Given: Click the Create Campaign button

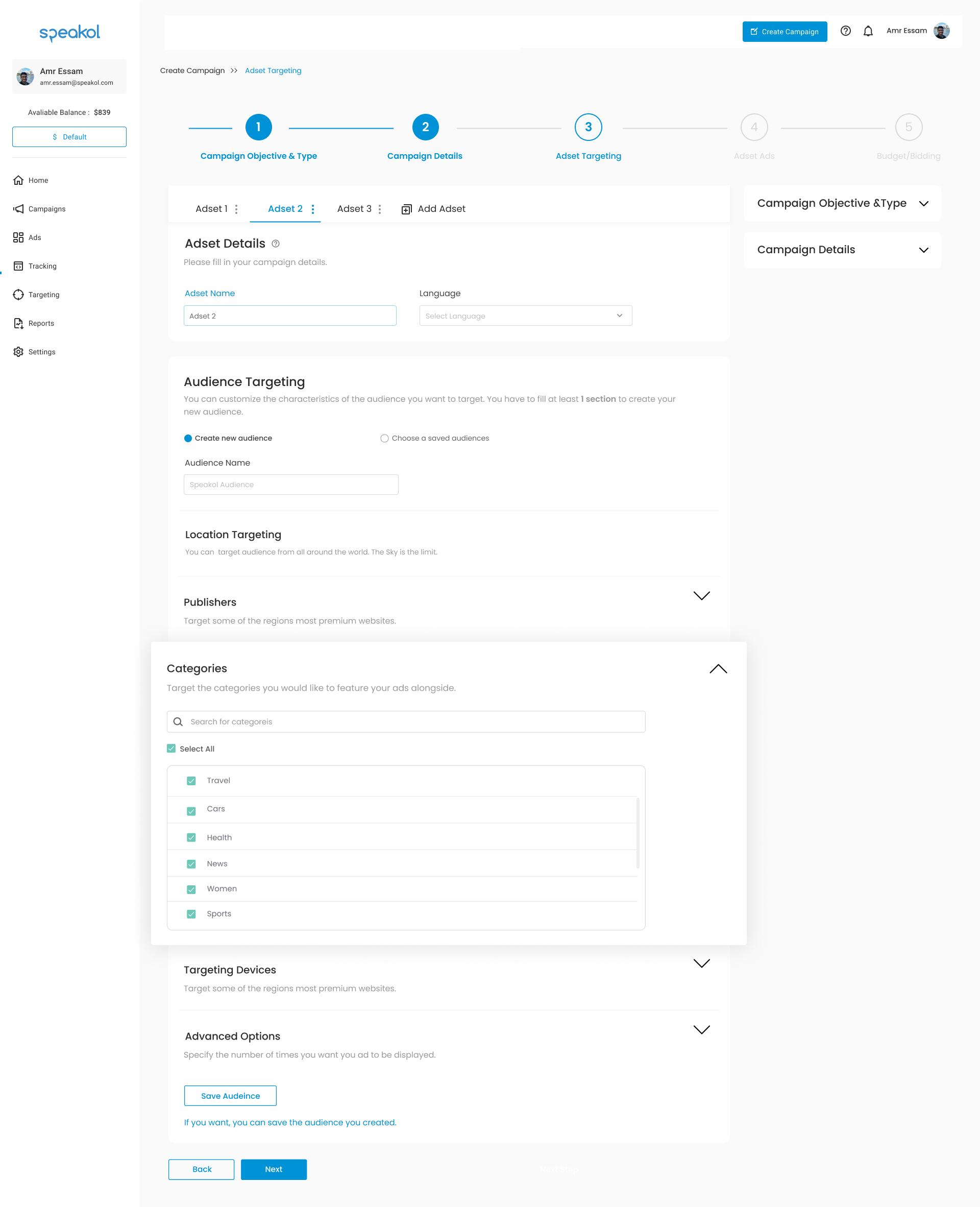Looking at the screenshot, I should [x=785, y=32].
